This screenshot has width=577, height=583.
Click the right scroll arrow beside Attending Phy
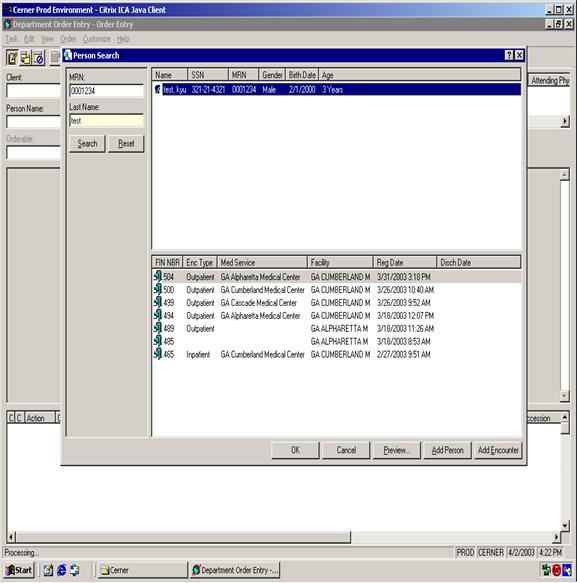pos(565,121)
